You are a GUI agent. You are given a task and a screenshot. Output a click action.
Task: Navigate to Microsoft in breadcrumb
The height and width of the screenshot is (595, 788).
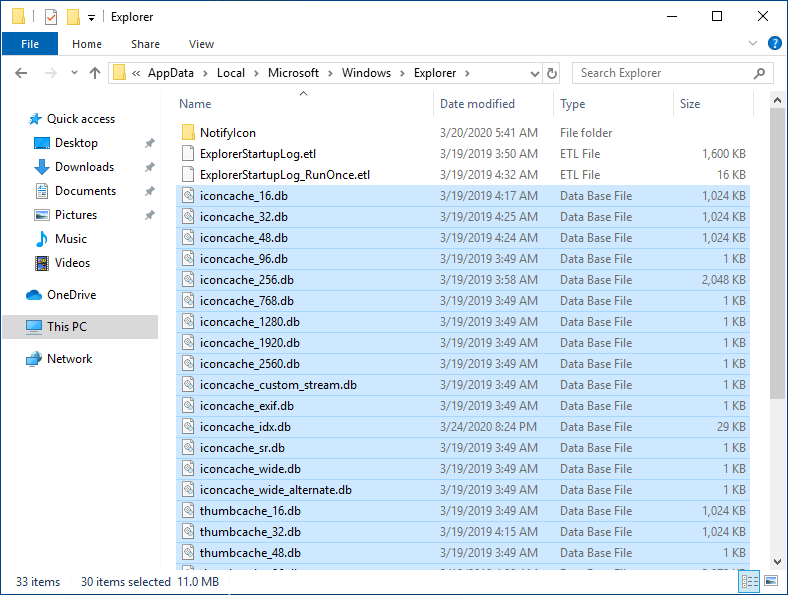pos(293,73)
